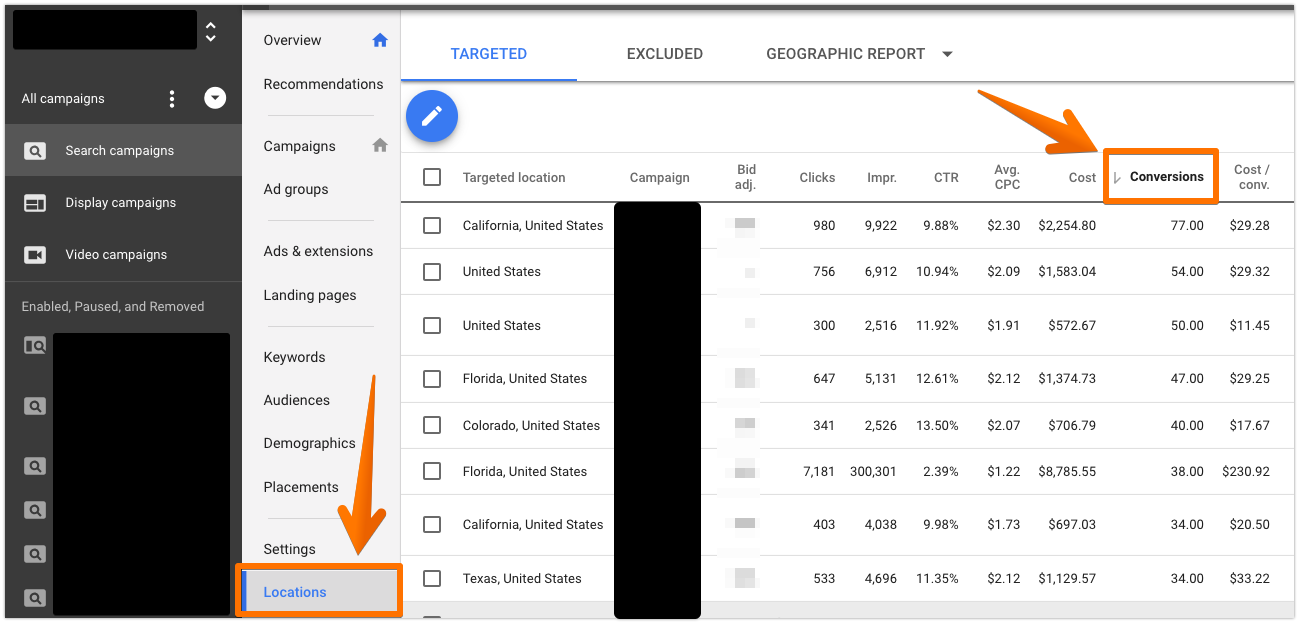Select the Texas, United States row checkbox

(432, 578)
